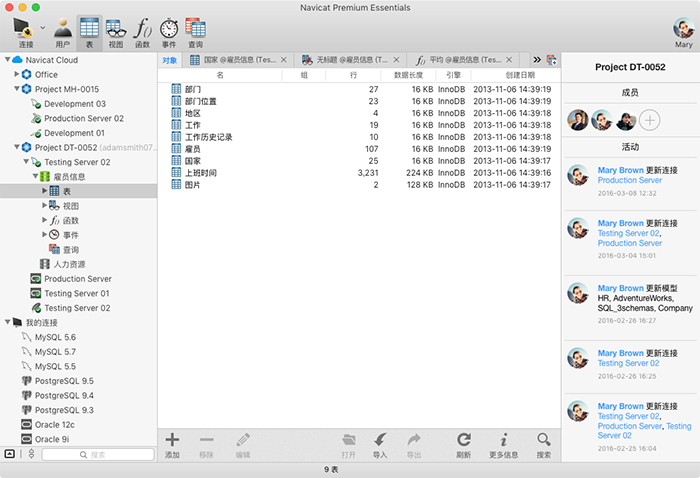The height and width of the screenshot is (478, 700).
Task: Collapse the Project MH-0015 node
Action: point(17,88)
